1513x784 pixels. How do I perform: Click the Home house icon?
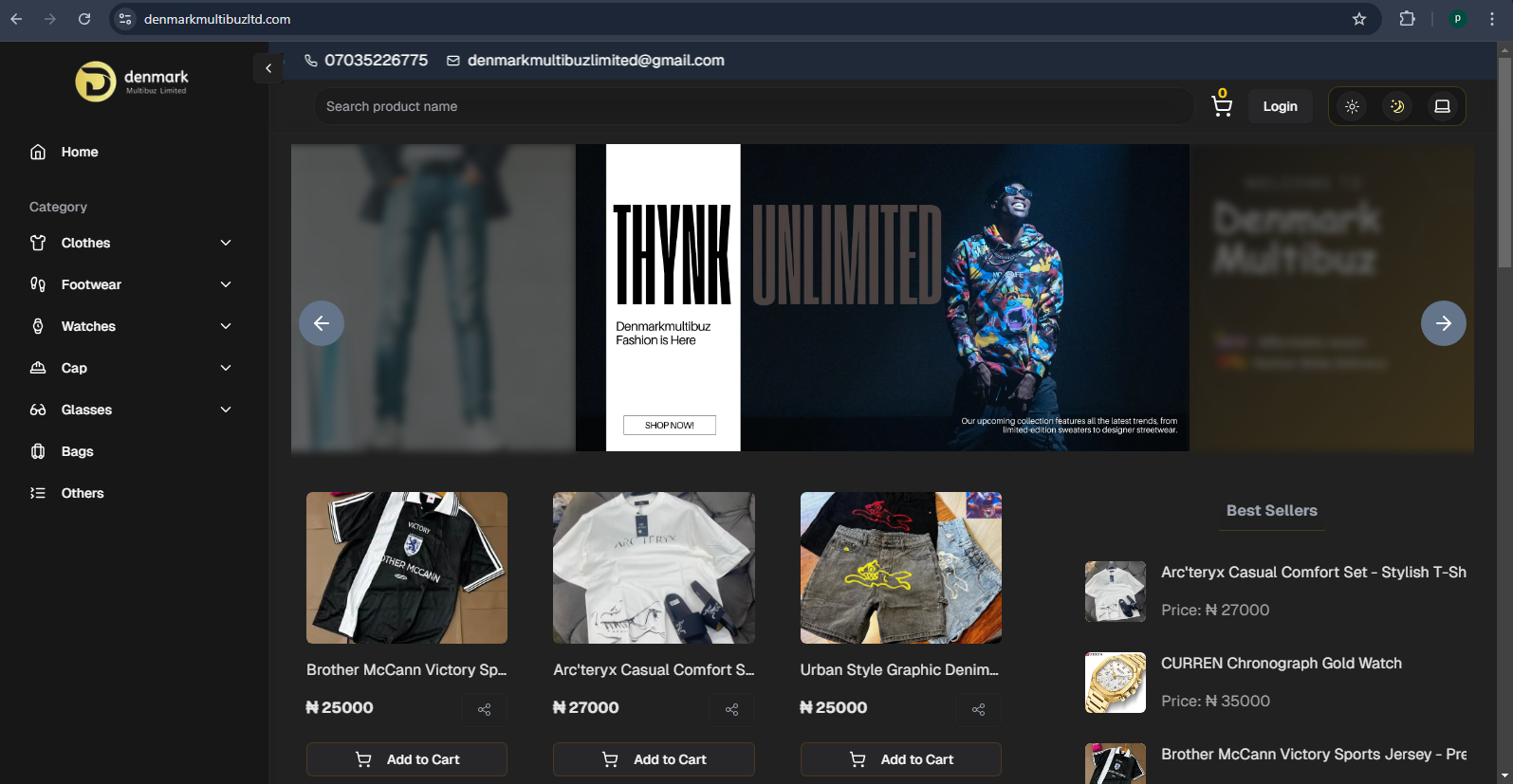point(38,152)
